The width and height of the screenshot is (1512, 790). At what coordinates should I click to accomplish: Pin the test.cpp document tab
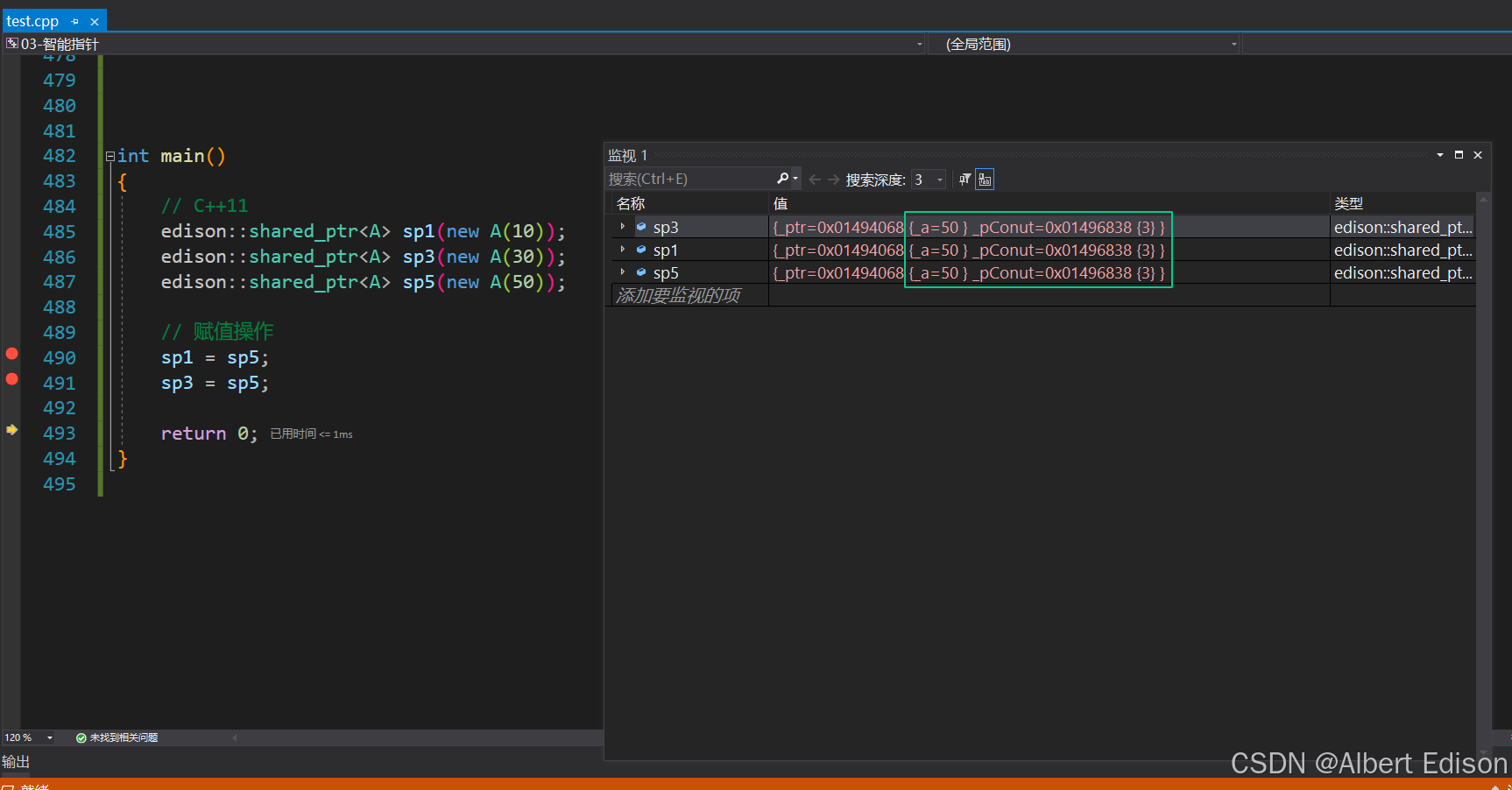click(x=75, y=22)
